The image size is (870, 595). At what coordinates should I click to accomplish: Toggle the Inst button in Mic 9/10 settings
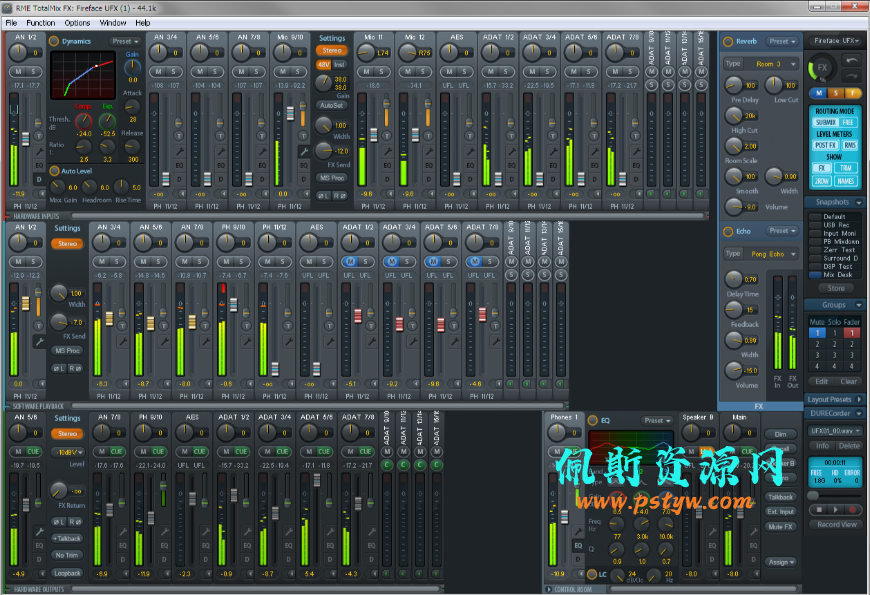(340, 64)
